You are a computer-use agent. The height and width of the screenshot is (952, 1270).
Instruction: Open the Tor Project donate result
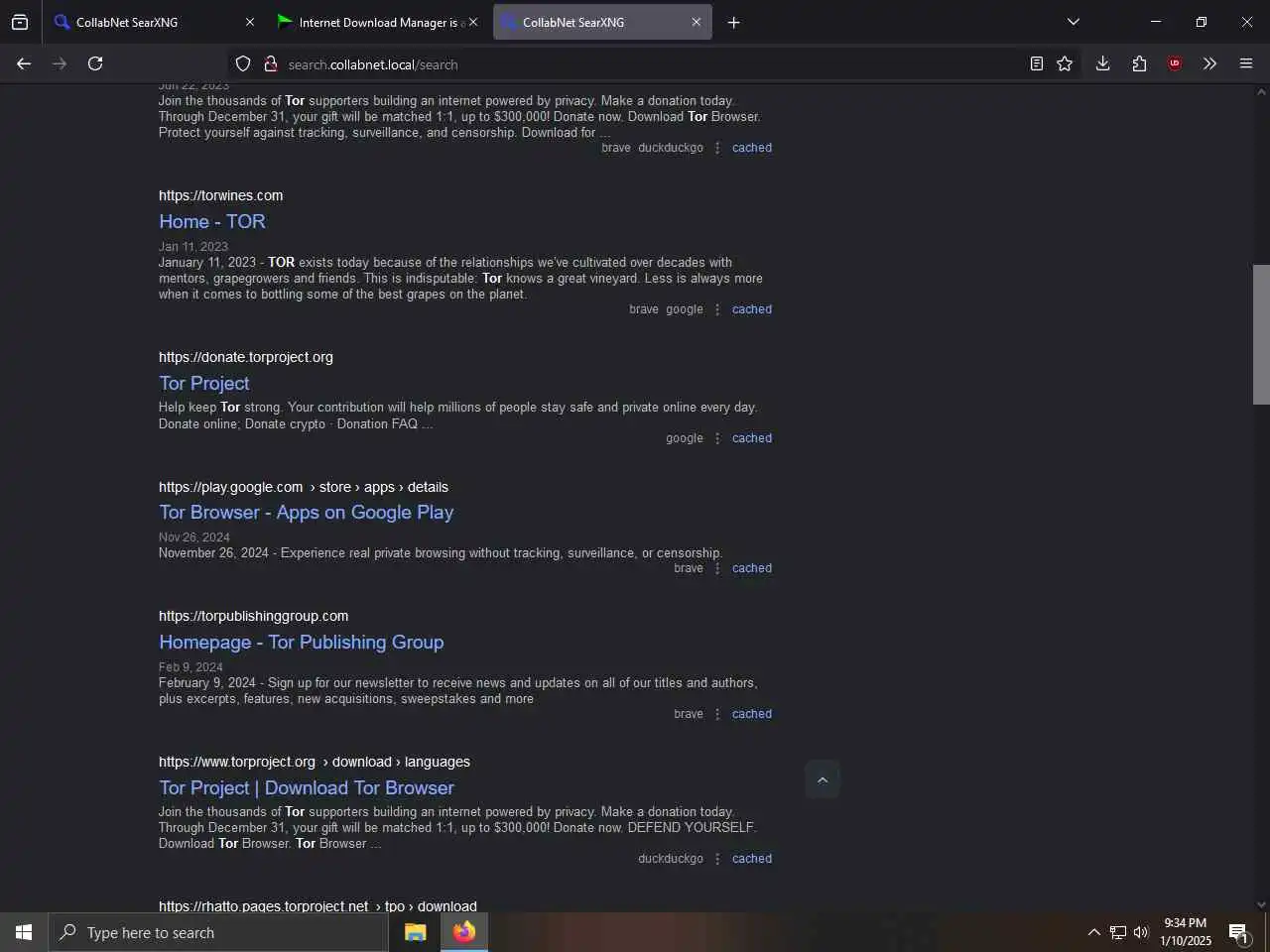point(204,383)
